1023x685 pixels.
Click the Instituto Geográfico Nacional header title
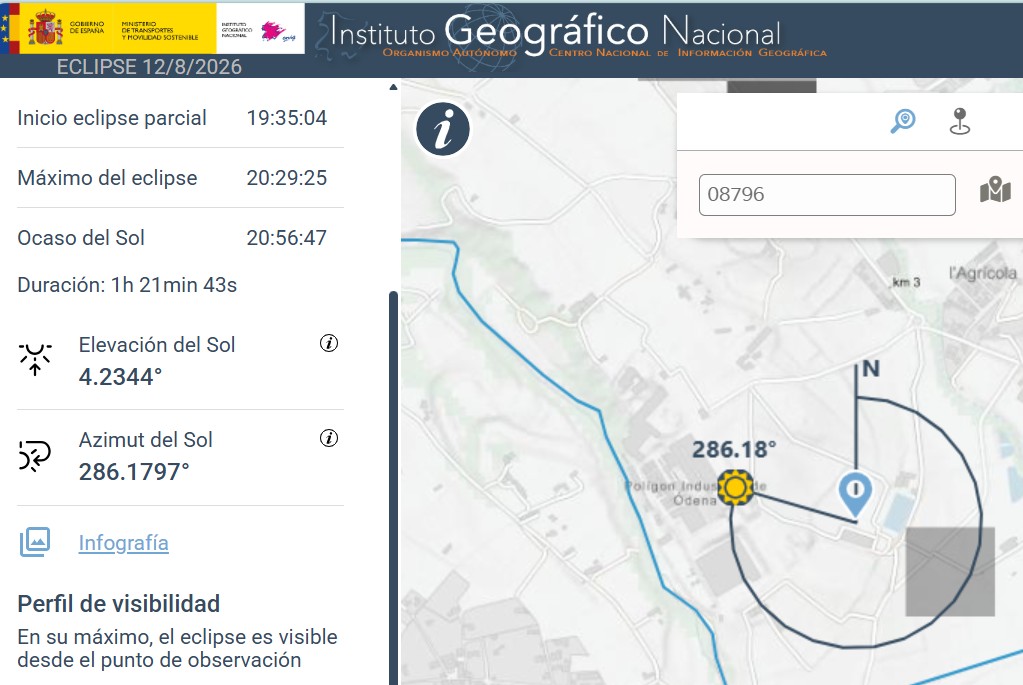click(555, 31)
